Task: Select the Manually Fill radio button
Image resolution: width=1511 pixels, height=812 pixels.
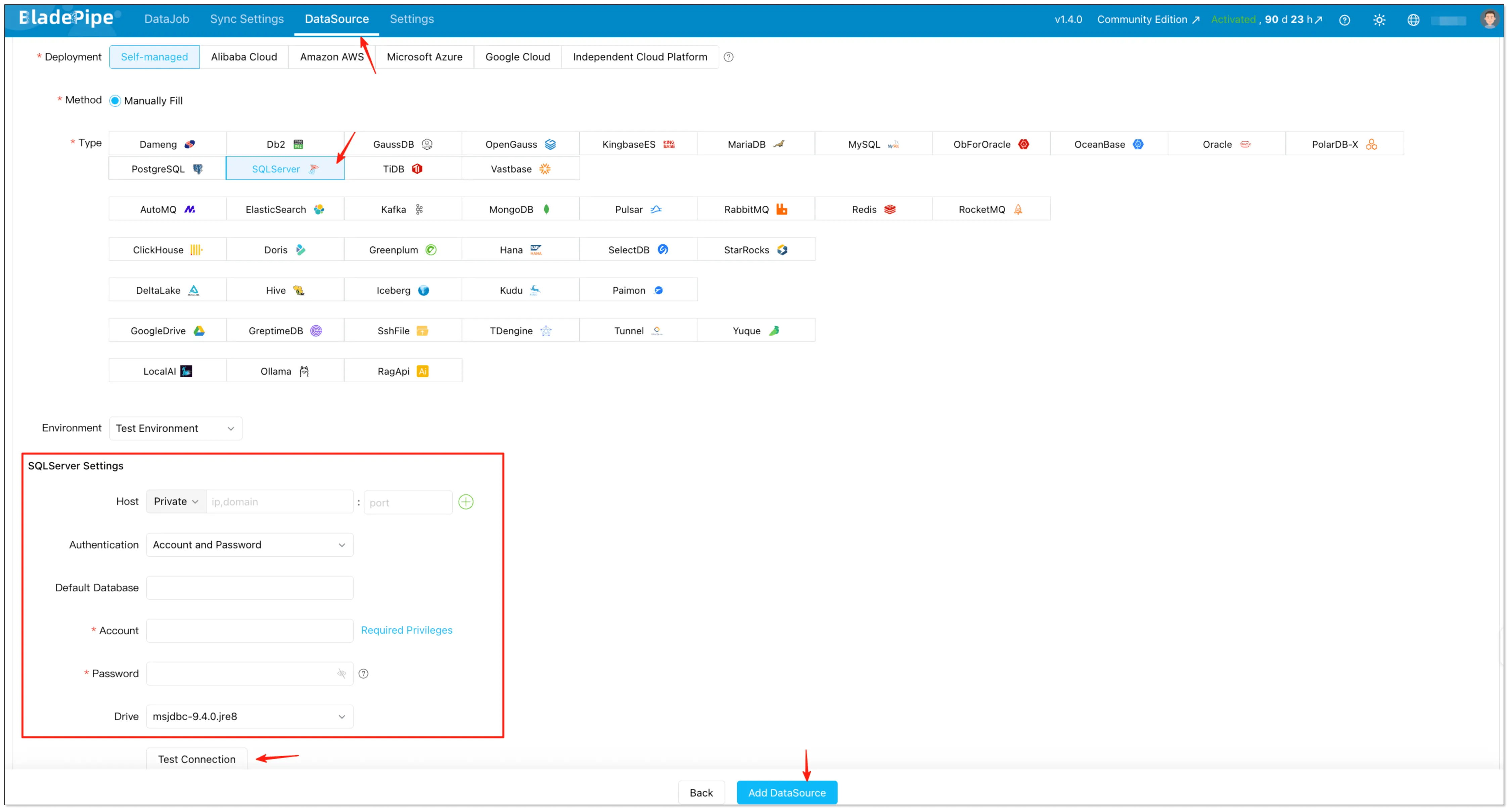Action: tap(116, 100)
